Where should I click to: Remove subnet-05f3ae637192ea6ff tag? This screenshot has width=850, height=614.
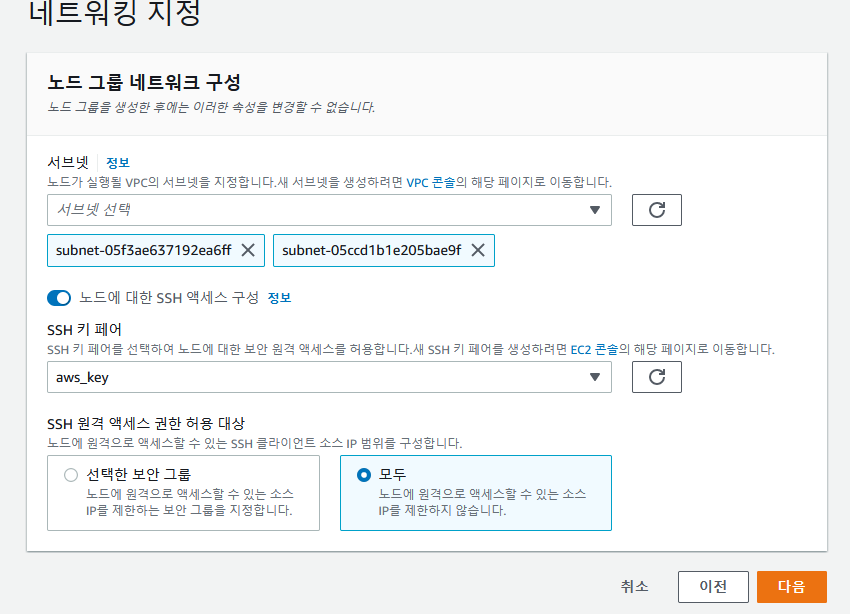(248, 250)
